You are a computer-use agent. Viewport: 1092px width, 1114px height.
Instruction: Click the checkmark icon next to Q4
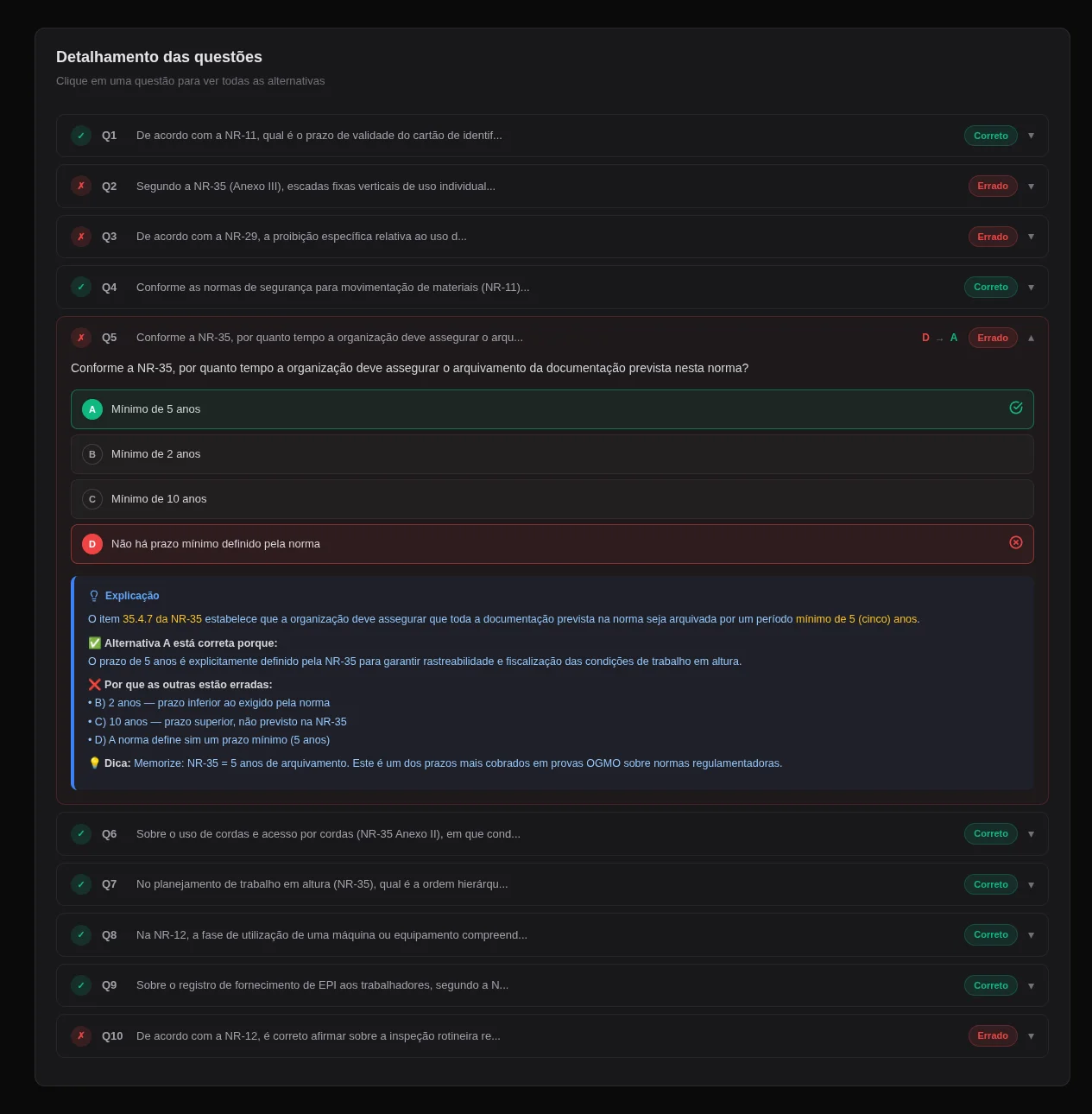click(x=81, y=287)
